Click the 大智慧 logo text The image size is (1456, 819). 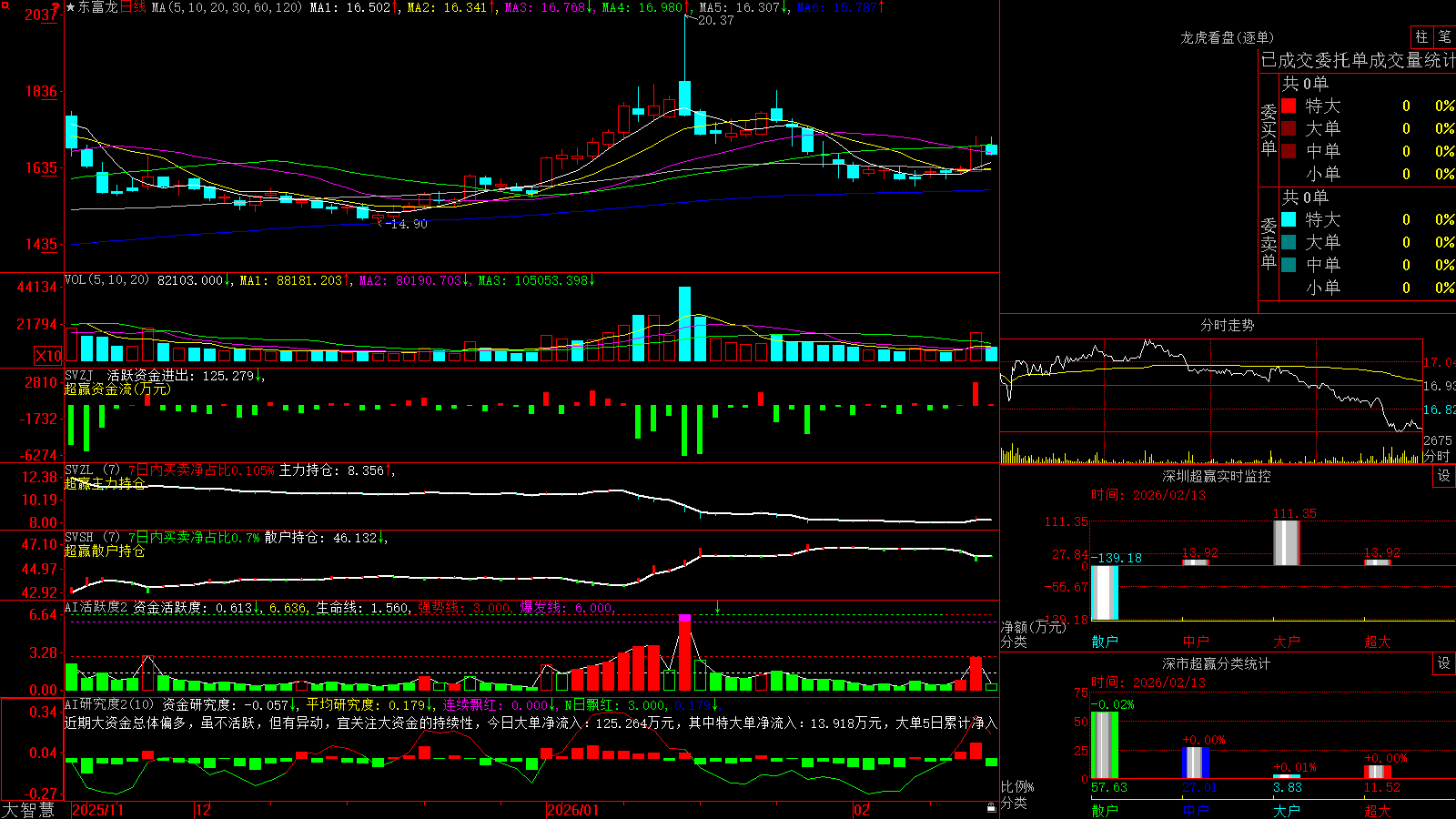point(28,810)
